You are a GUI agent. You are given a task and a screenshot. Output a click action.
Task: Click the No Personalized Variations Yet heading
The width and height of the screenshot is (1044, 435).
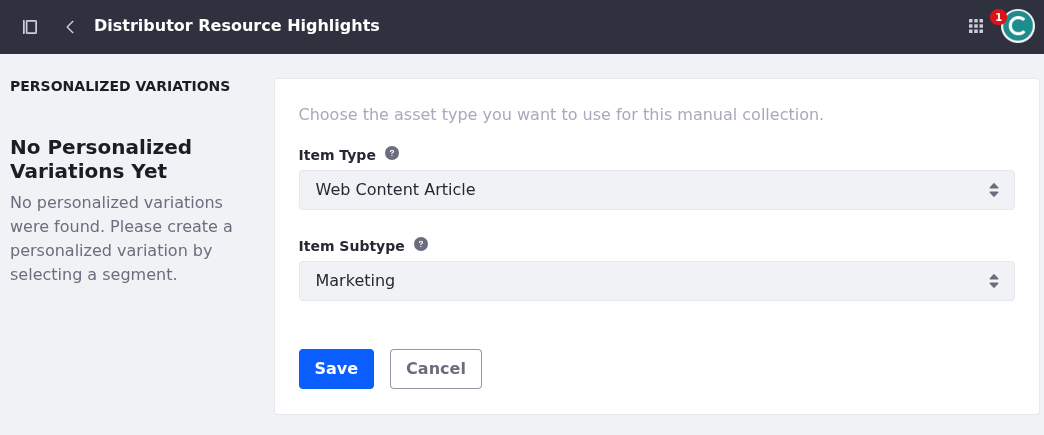(101, 159)
